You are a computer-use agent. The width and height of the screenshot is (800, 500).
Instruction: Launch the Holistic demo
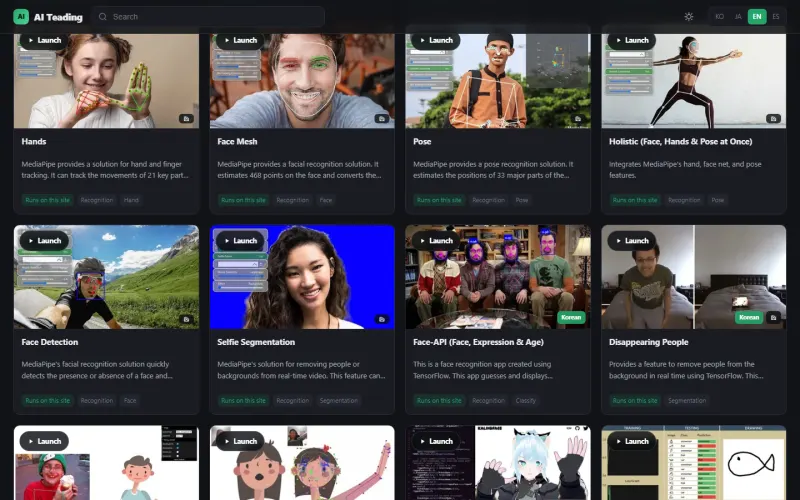pyautogui.click(x=632, y=40)
